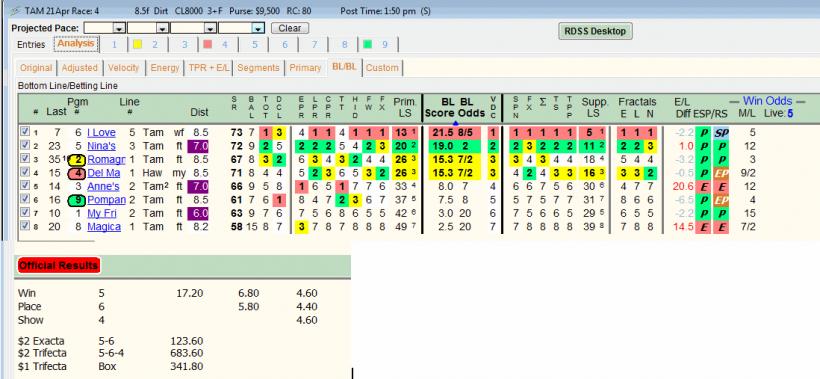820x379 pixels.
Task: Click the red E ESP badge for Anne's
Action: point(703,187)
